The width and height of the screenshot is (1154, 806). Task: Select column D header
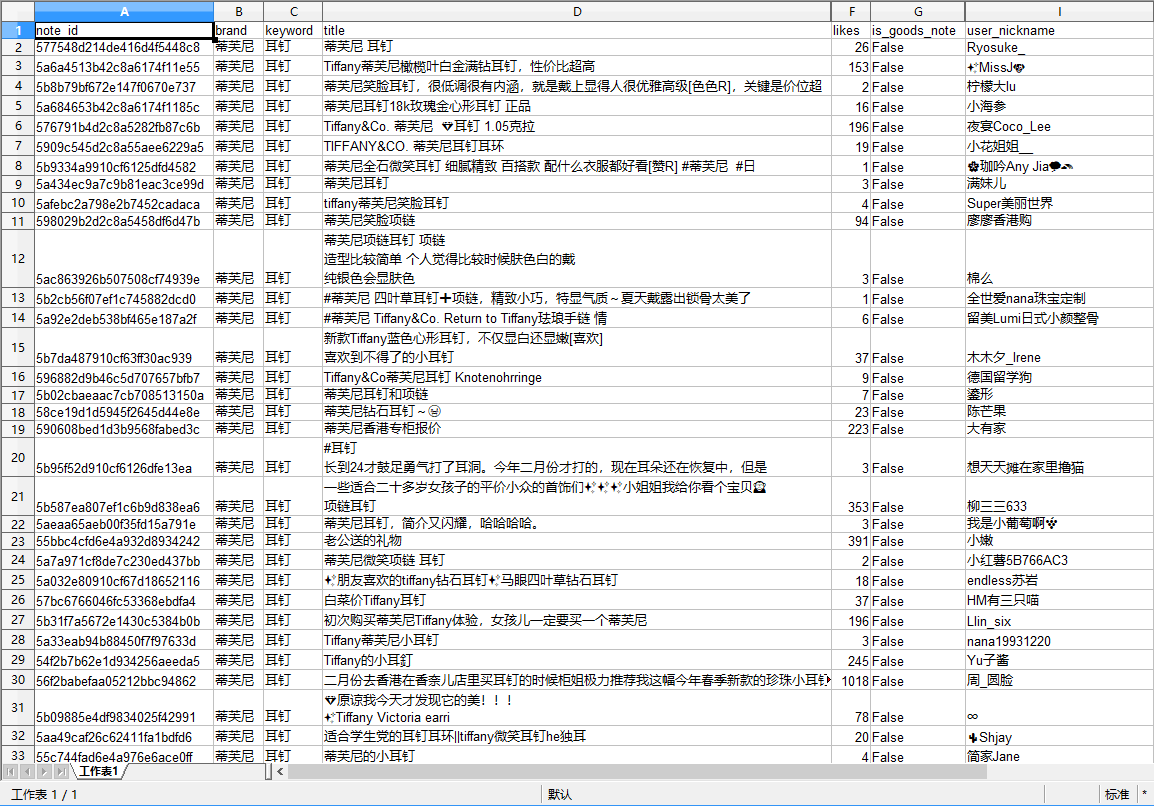576,11
